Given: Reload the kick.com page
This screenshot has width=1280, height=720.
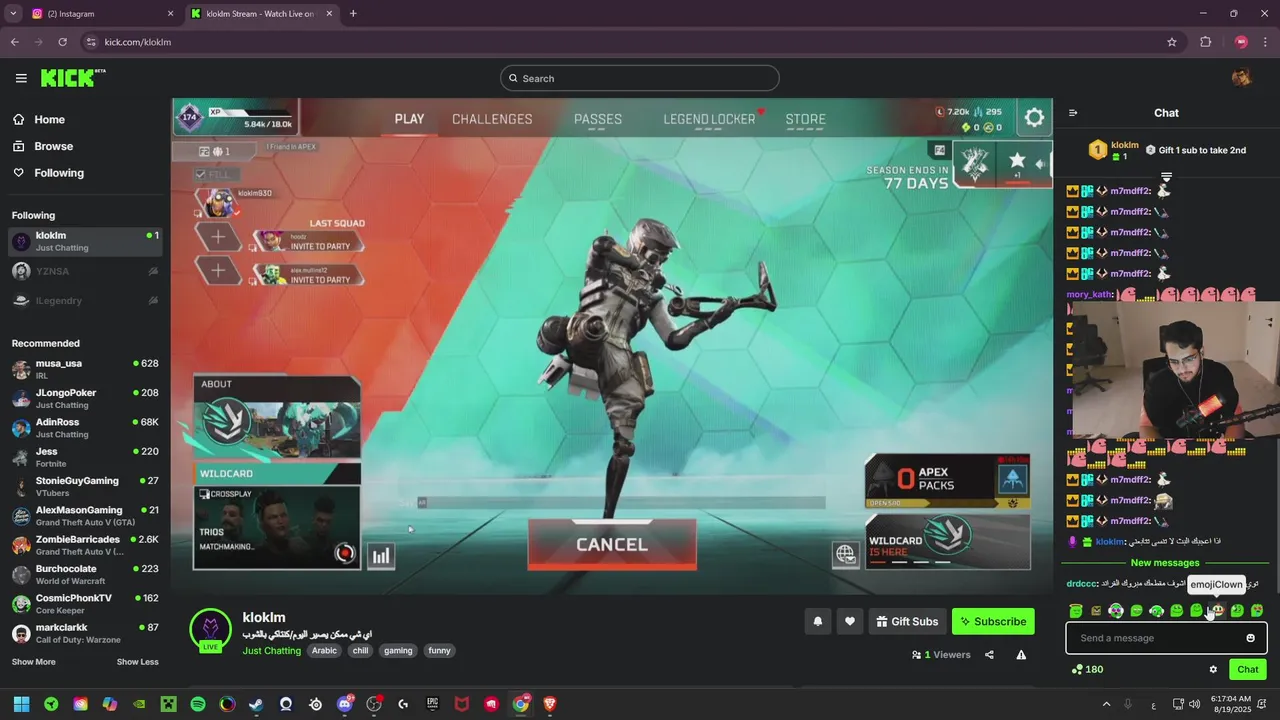Looking at the screenshot, I should 62,42.
